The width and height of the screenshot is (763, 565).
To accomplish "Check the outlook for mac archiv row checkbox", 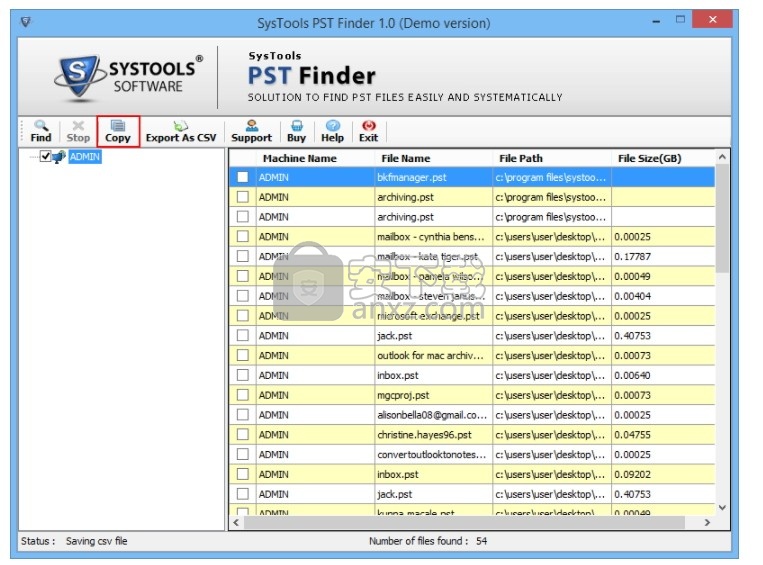I will tap(242, 355).
